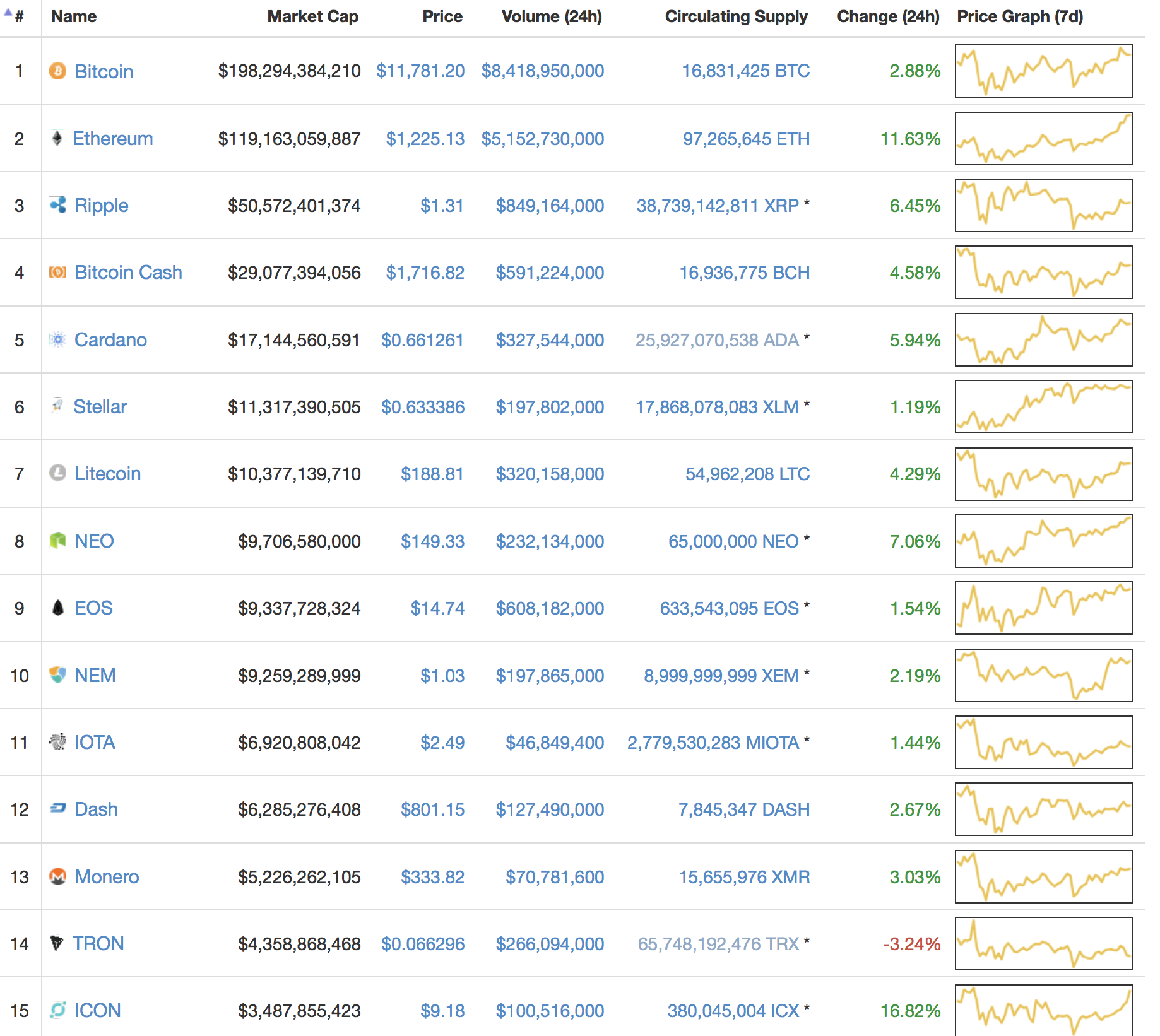Click Cardano price $0.661261
The height and width of the screenshot is (1036, 1160).
point(423,339)
